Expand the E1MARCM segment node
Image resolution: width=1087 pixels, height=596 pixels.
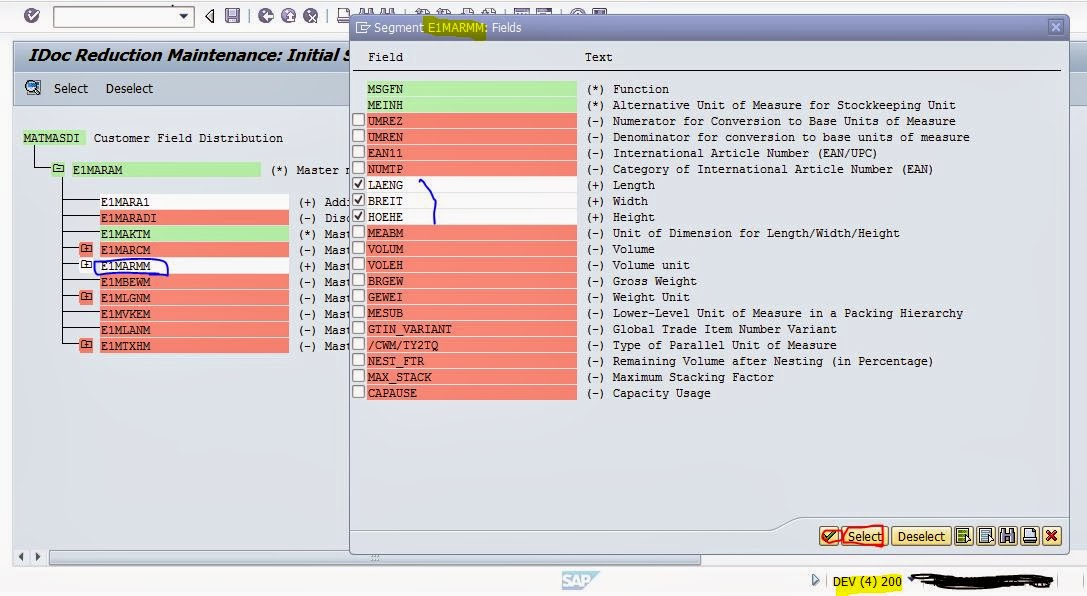[86, 249]
